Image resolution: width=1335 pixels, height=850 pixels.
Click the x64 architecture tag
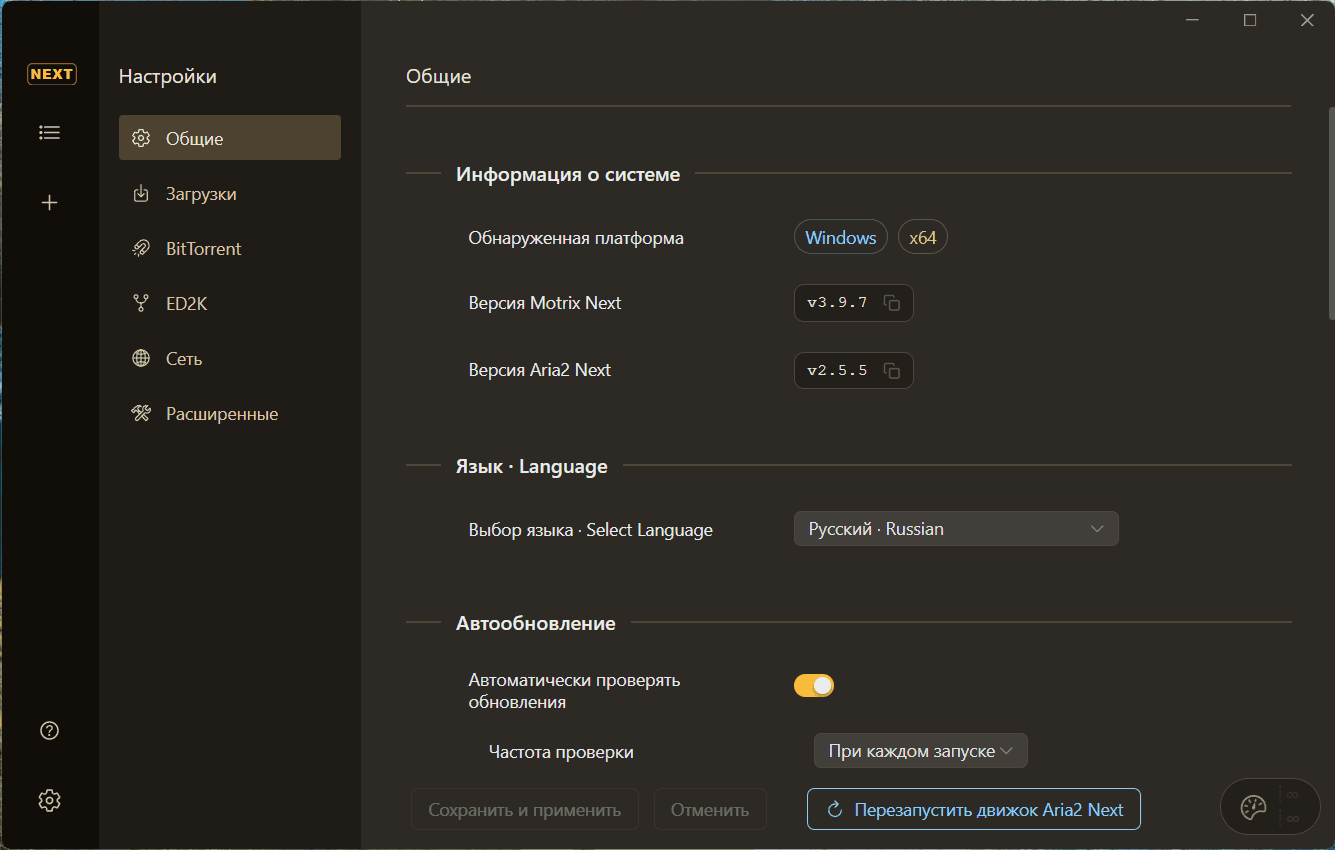click(923, 238)
